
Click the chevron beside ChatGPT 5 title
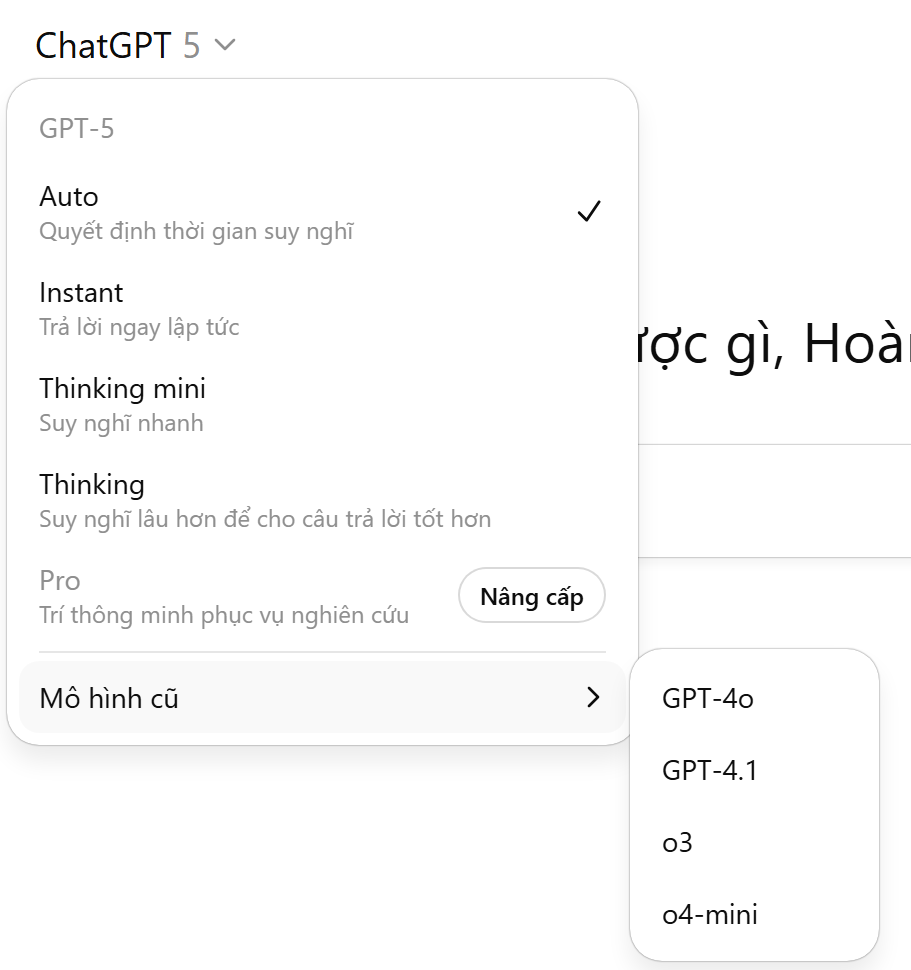225,45
